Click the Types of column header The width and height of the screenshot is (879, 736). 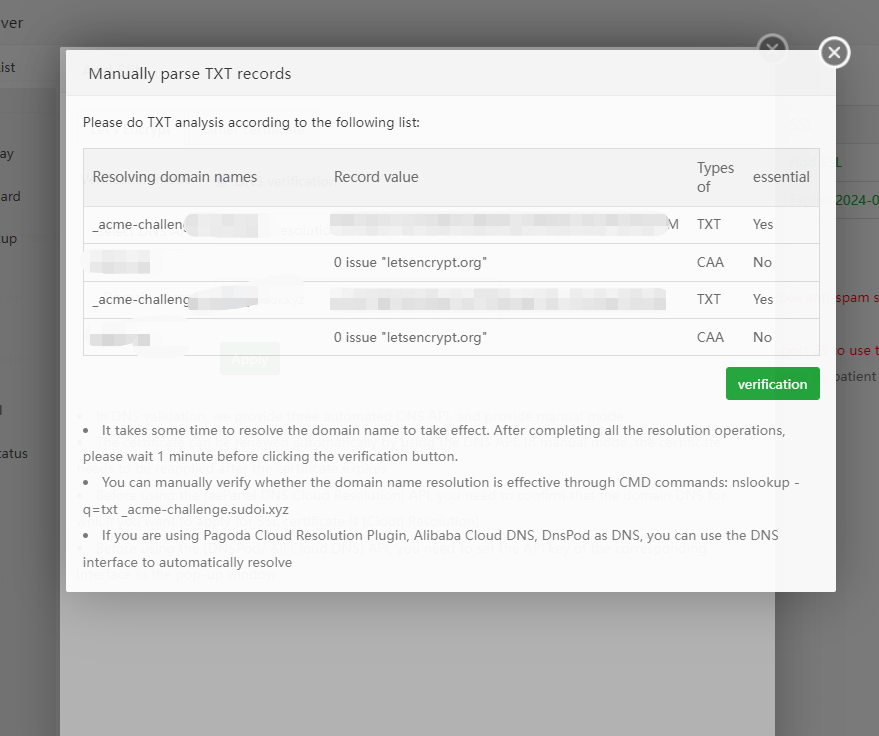(715, 177)
